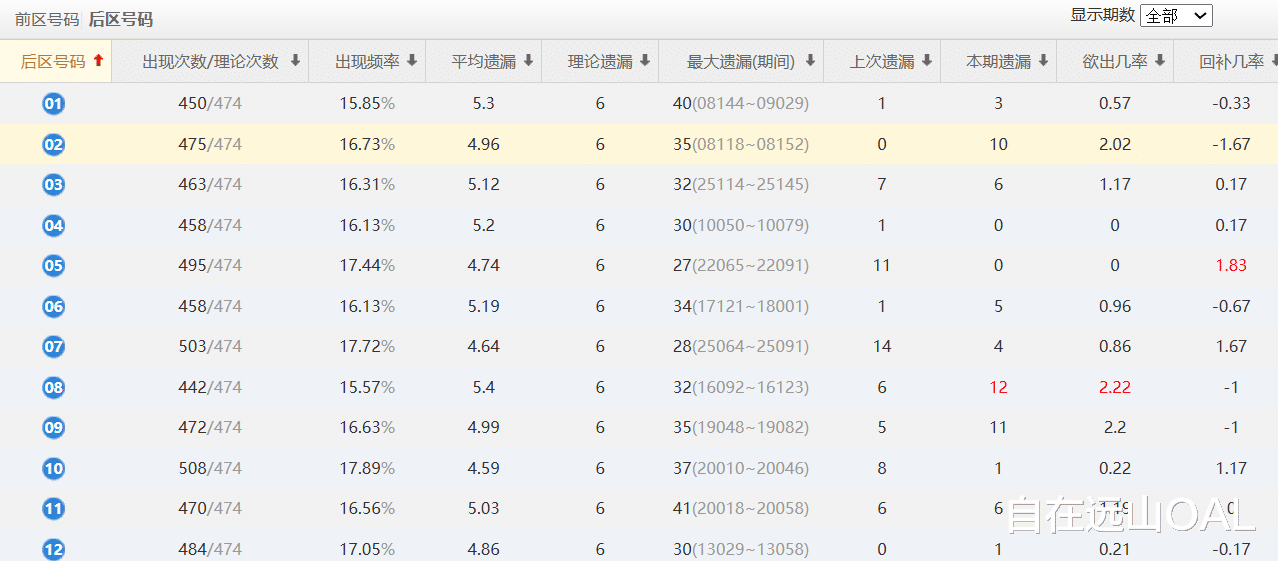Click the 34(17121~18001) max miss cell
Image resolution: width=1278 pixels, height=561 pixels.
click(x=741, y=306)
